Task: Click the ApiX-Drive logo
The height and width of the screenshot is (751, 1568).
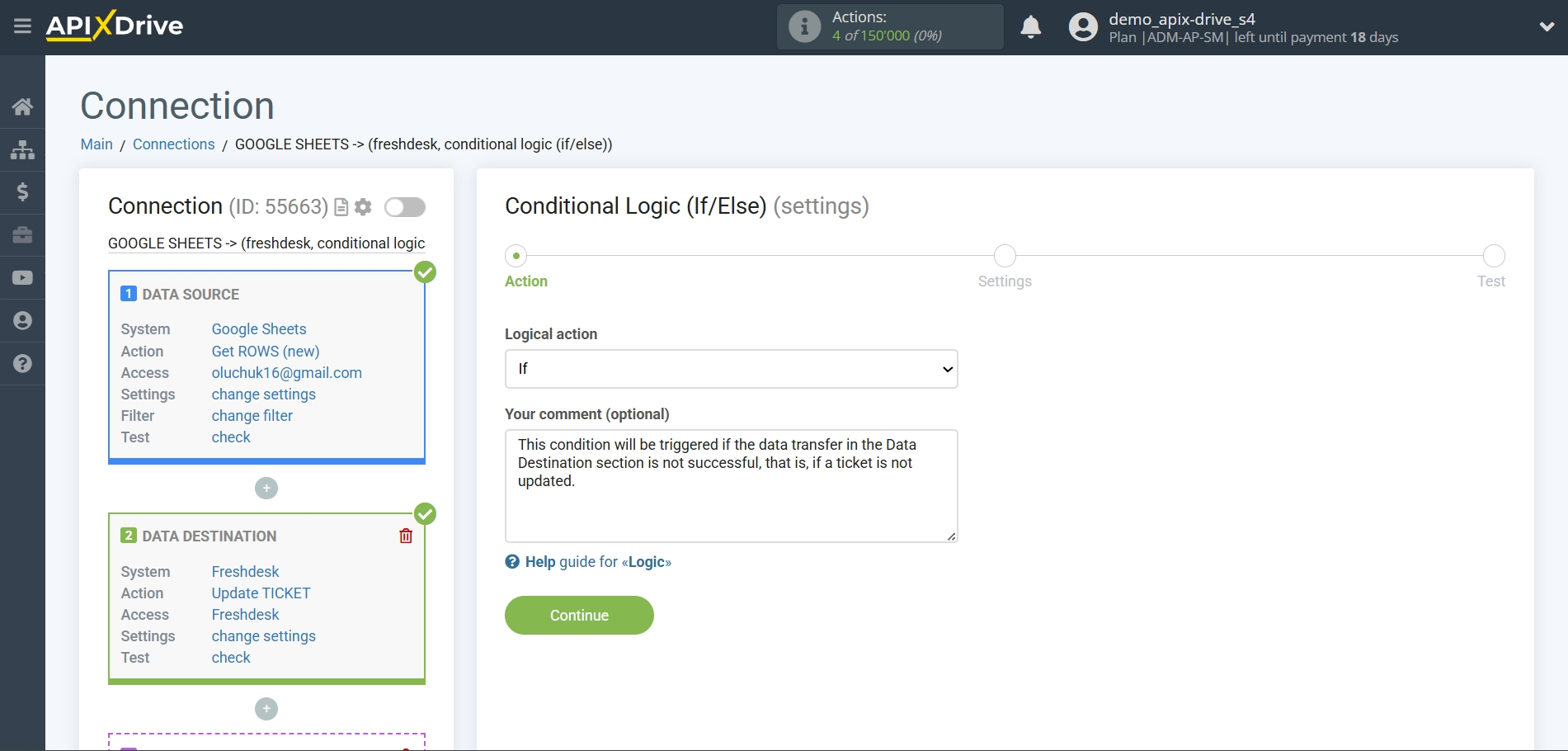Action: click(115, 26)
